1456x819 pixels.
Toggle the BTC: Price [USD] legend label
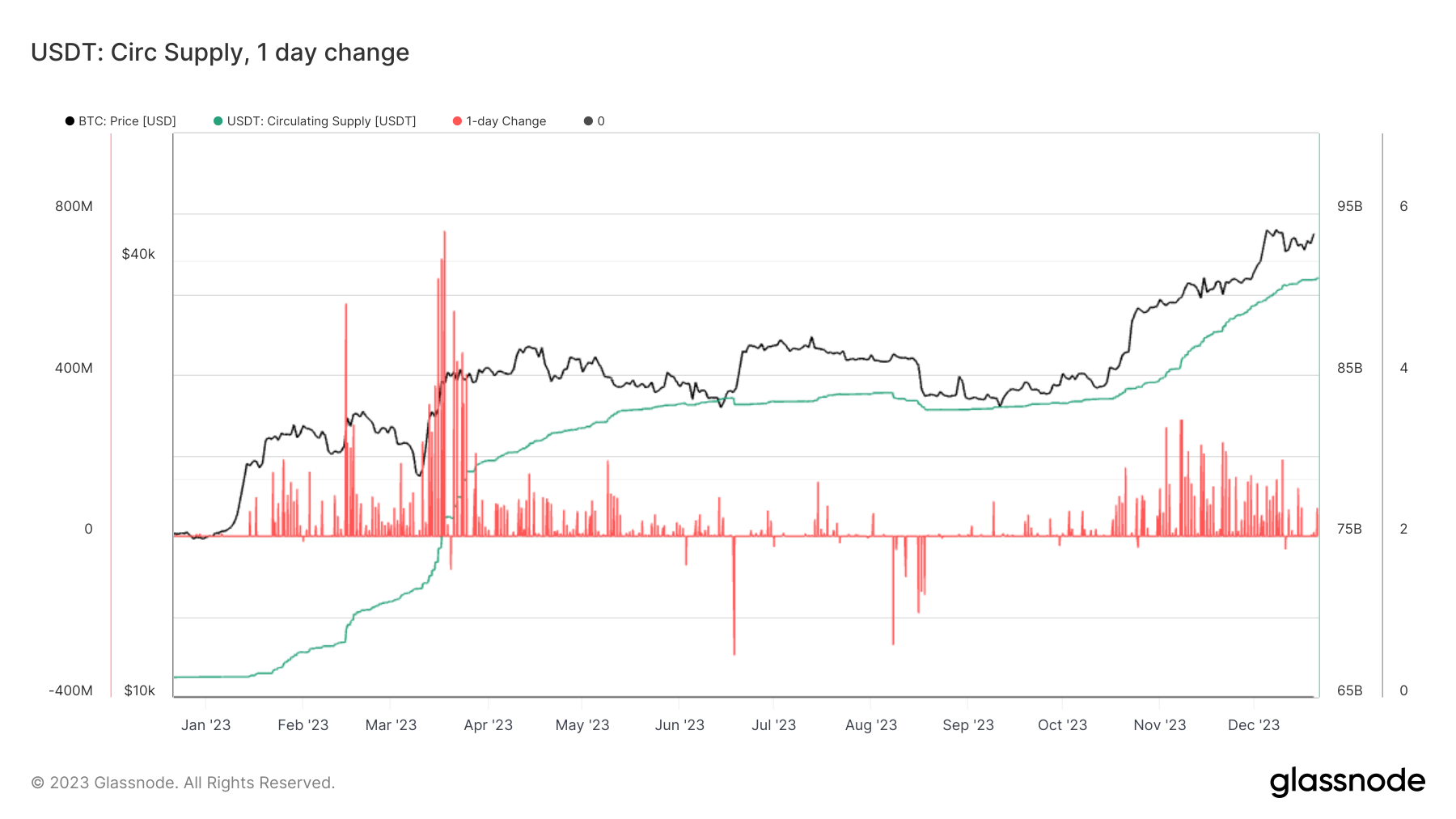coord(127,121)
